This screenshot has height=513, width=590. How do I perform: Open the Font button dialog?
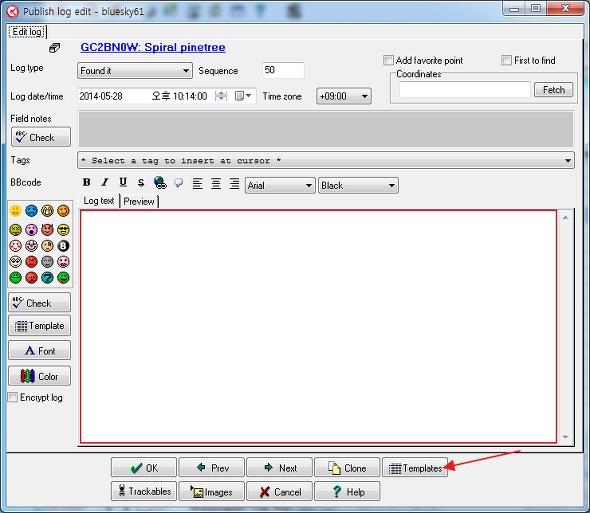pyautogui.click(x=39, y=350)
